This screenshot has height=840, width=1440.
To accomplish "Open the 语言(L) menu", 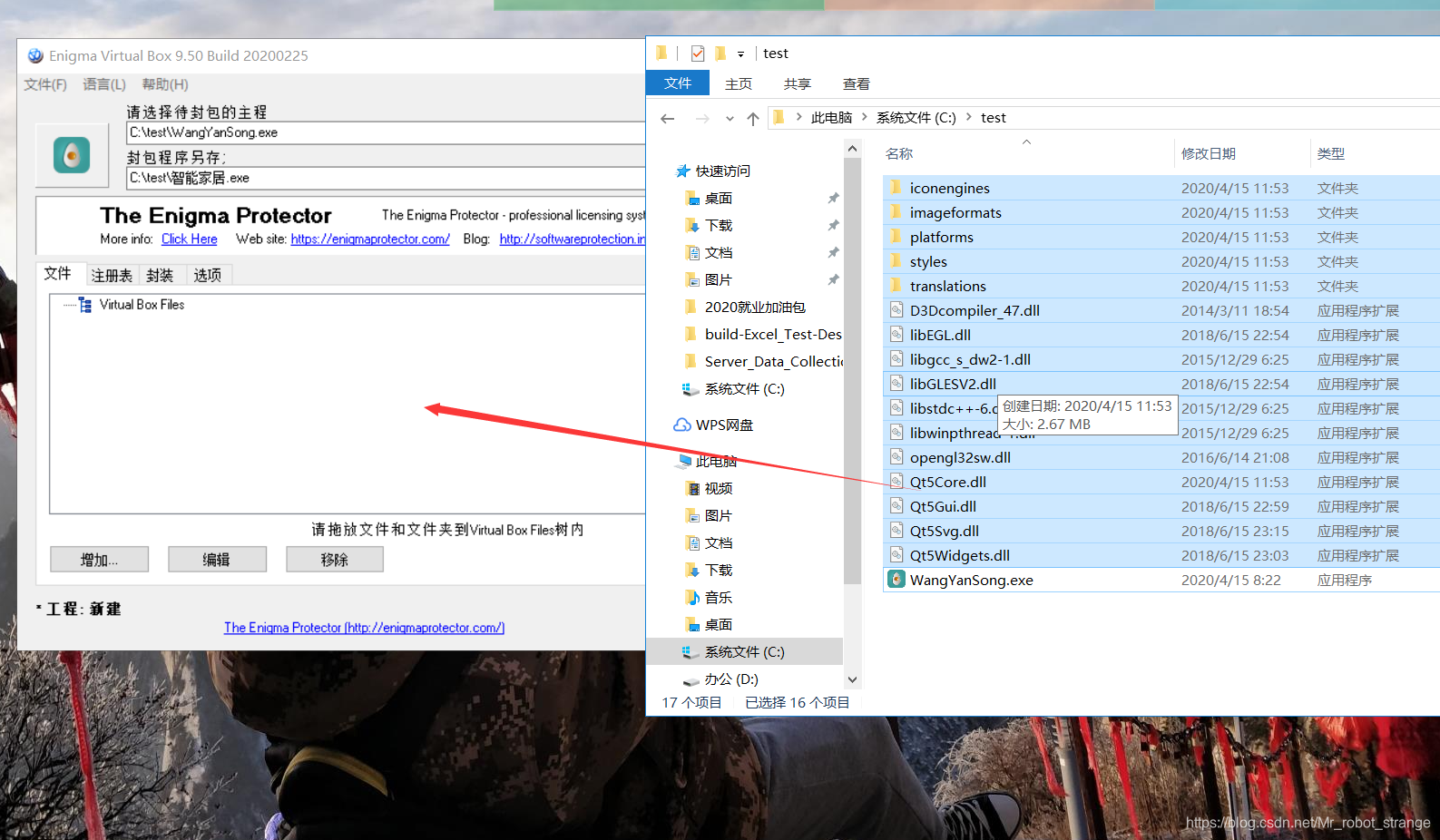I will pyautogui.click(x=104, y=84).
